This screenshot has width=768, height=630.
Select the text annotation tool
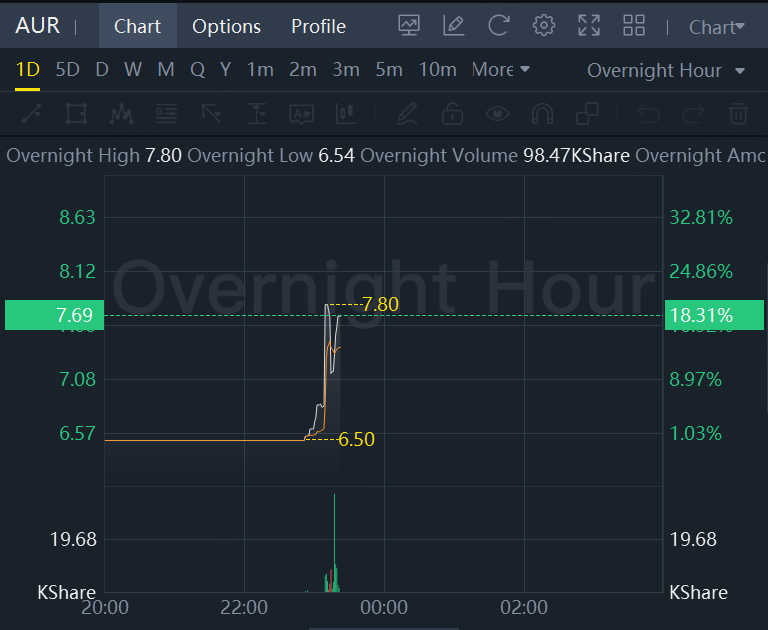point(301,114)
